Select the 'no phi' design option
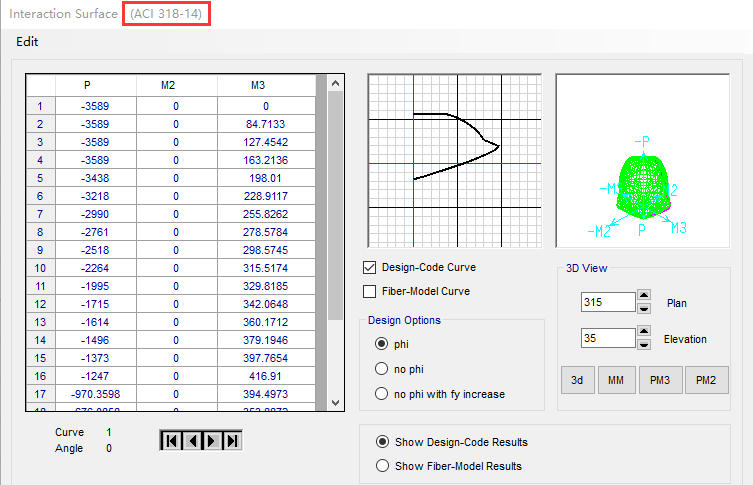Image resolution: width=753 pixels, height=485 pixels. 381,368
